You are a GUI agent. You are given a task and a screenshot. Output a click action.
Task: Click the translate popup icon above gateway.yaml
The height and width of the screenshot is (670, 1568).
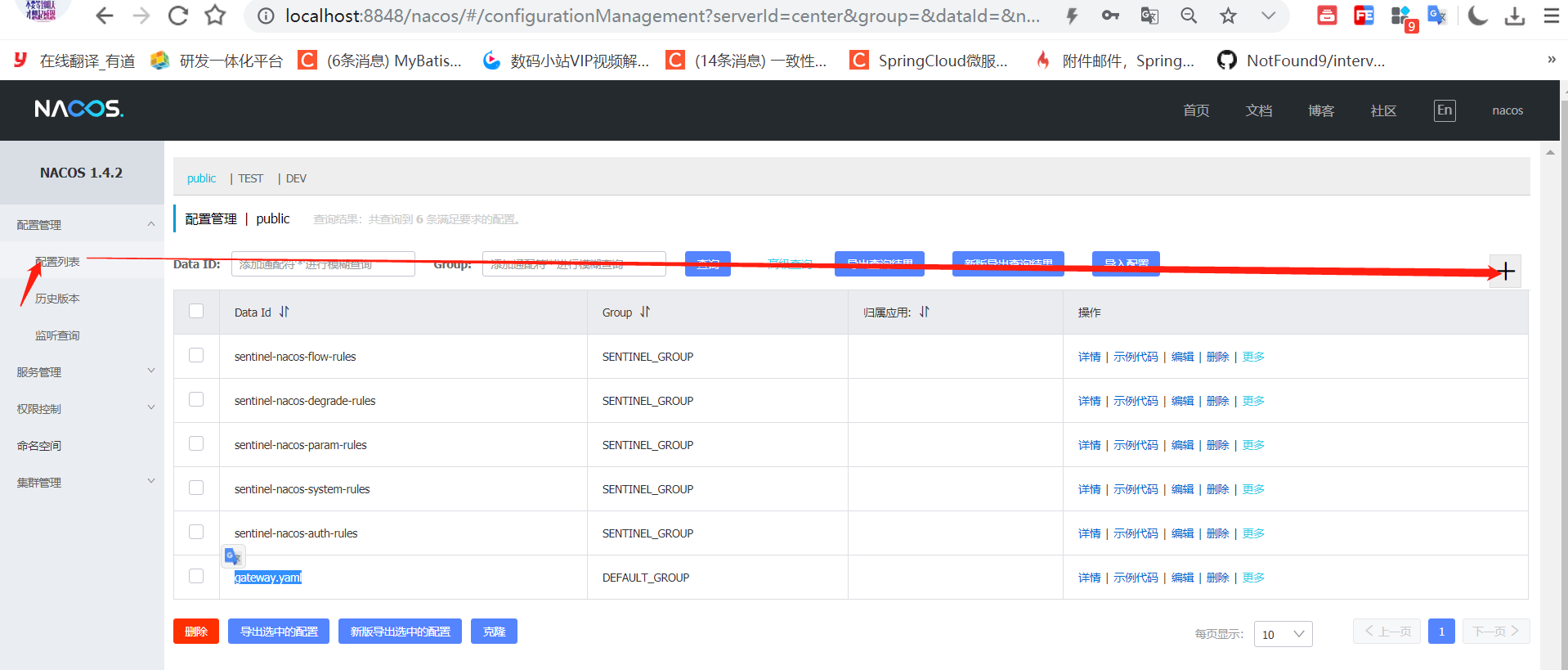click(x=233, y=557)
